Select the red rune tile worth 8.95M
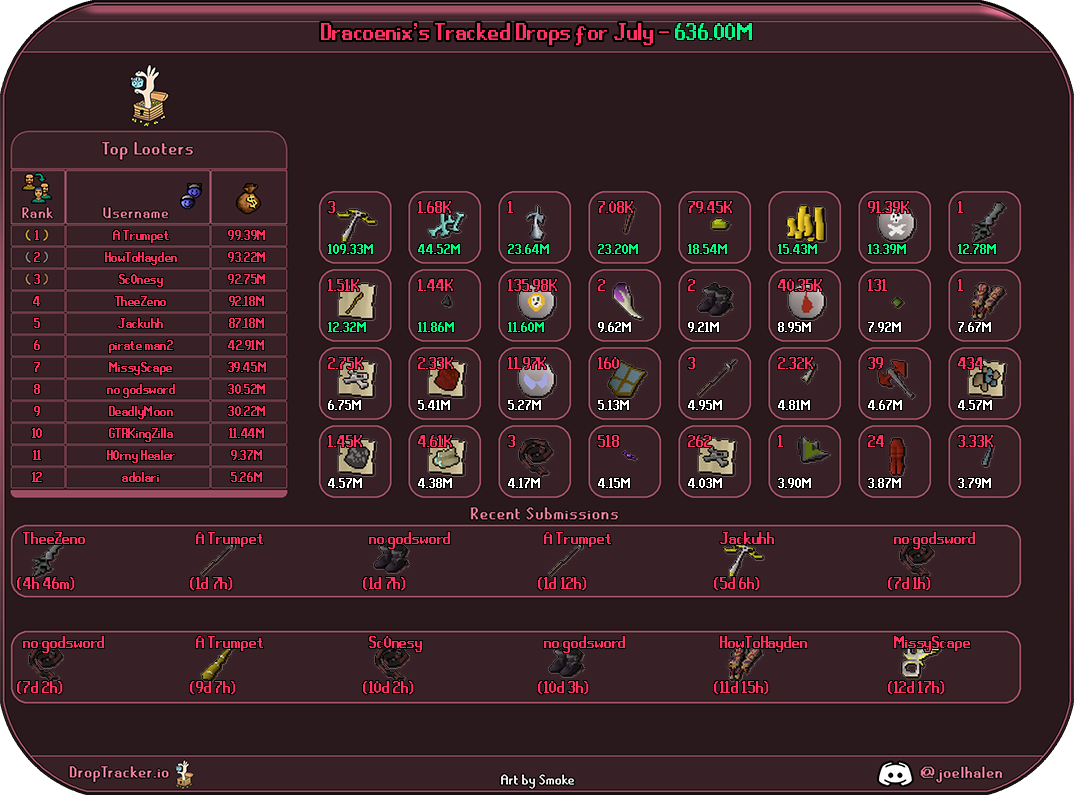1074x795 pixels. (804, 305)
